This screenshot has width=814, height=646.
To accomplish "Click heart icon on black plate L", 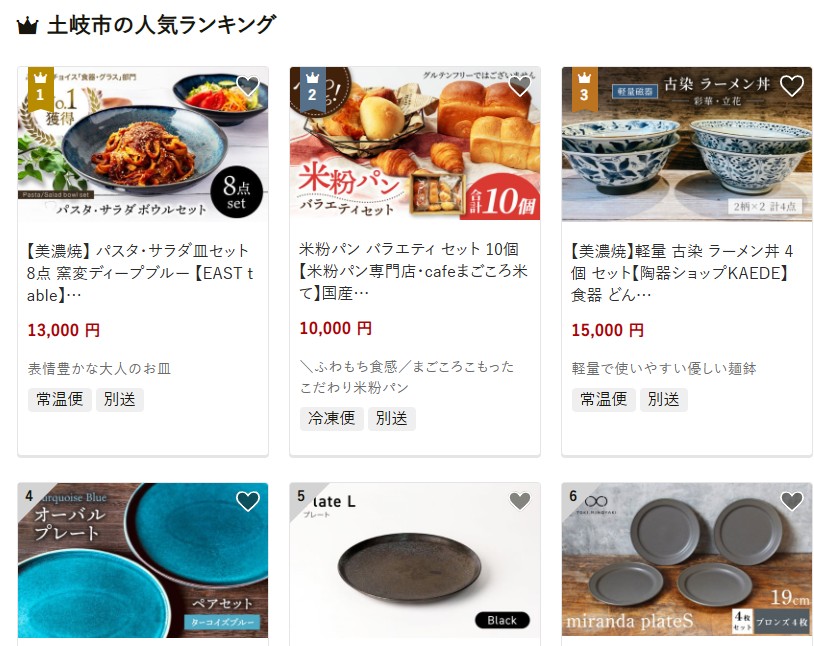I will click(520, 501).
